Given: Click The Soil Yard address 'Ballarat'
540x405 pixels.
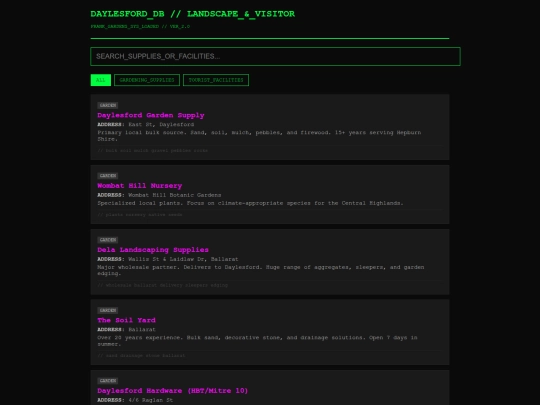Looking at the screenshot, I should coord(142,330).
